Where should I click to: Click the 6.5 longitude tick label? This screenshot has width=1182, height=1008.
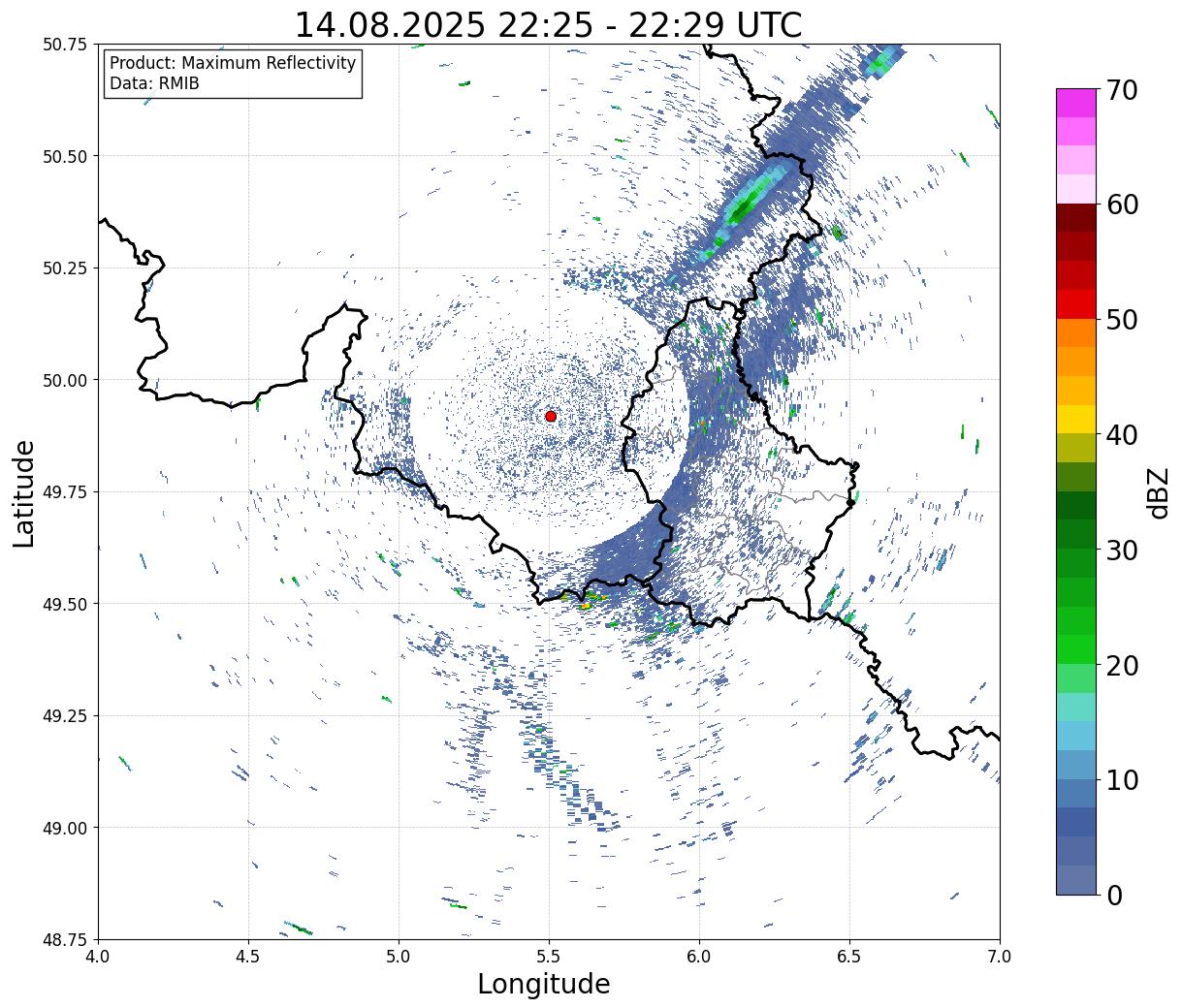849,957
